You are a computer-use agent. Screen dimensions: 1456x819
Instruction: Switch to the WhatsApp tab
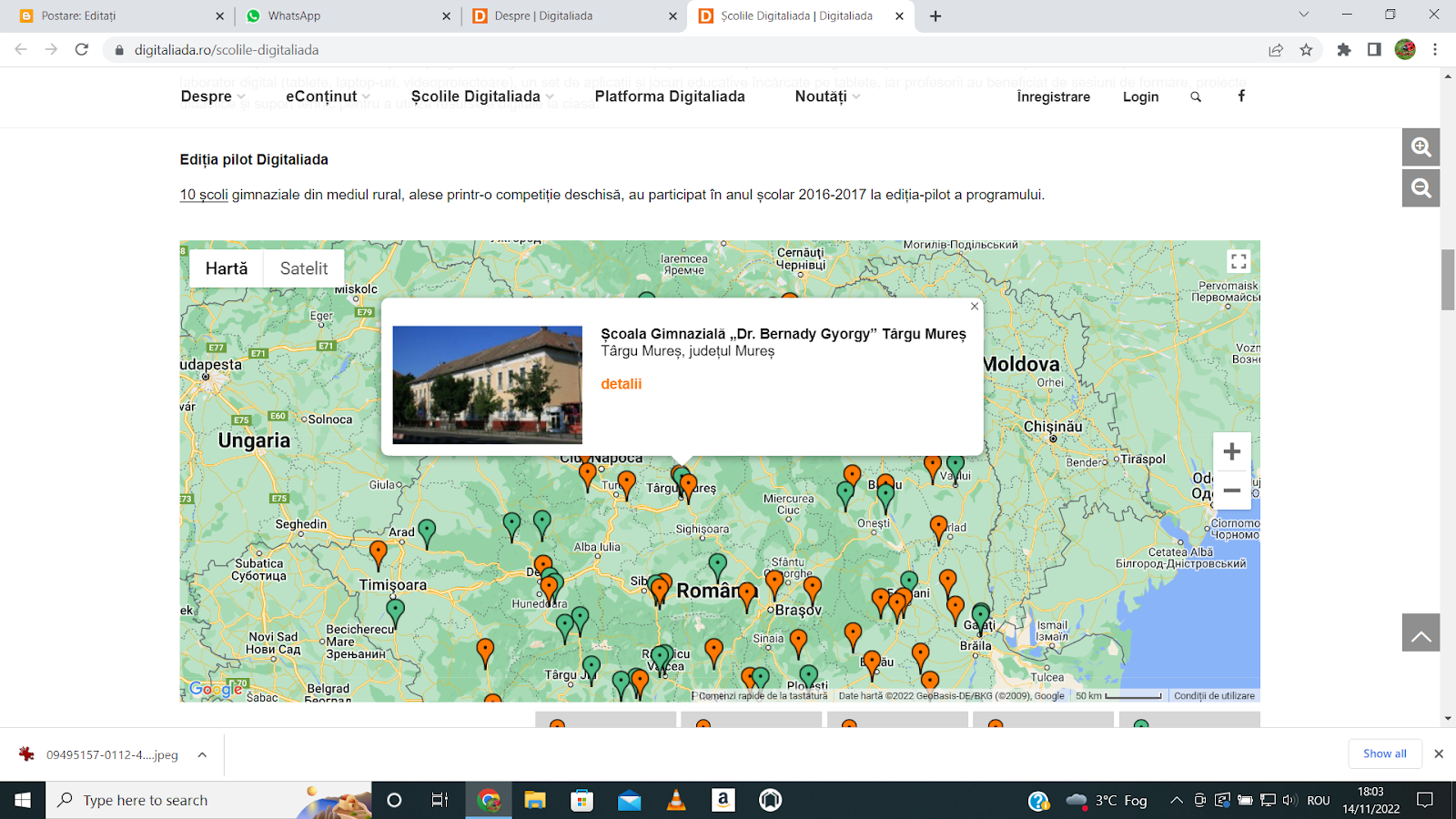[x=344, y=15]
